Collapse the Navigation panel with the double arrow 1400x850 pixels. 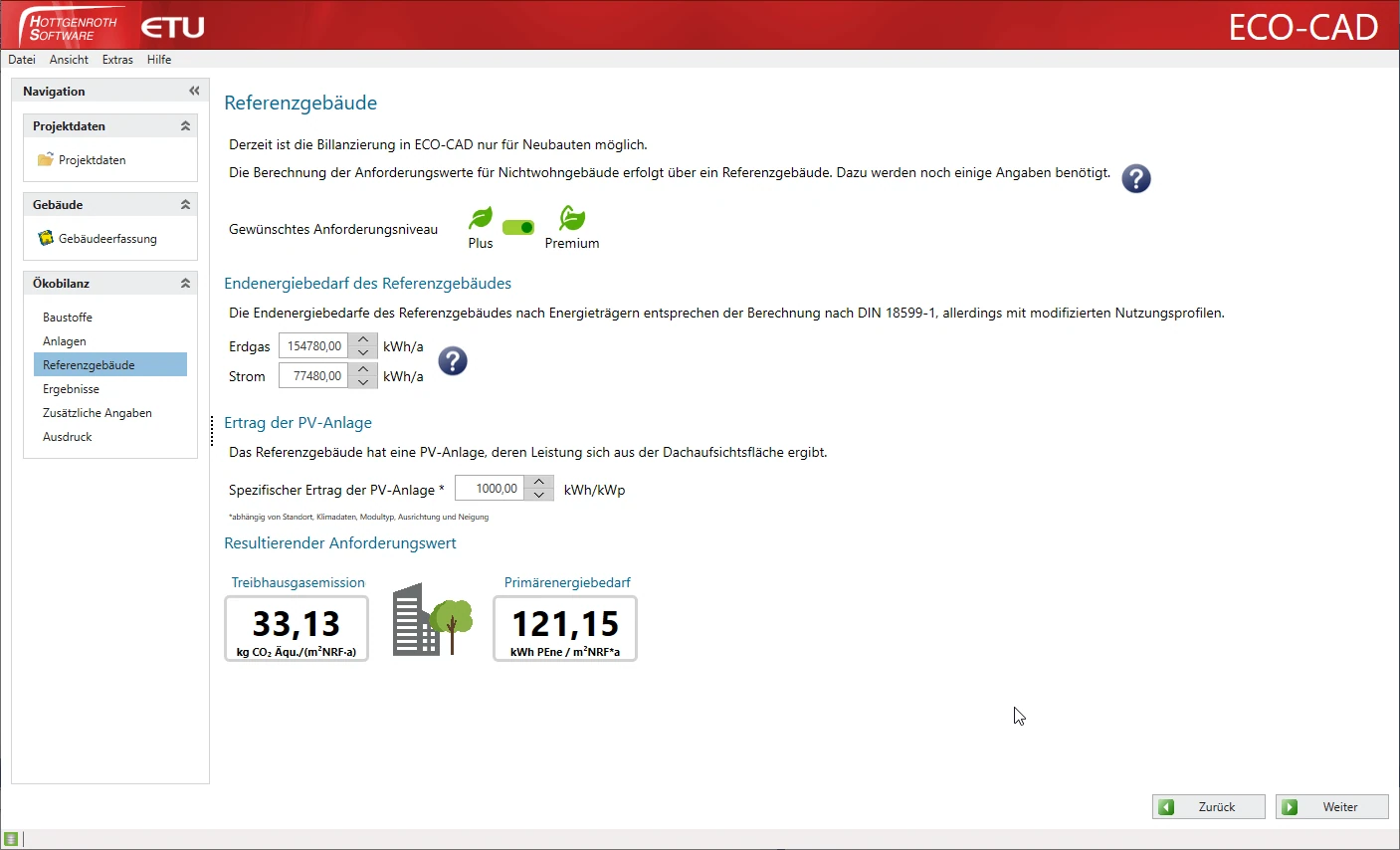(194, 91)
